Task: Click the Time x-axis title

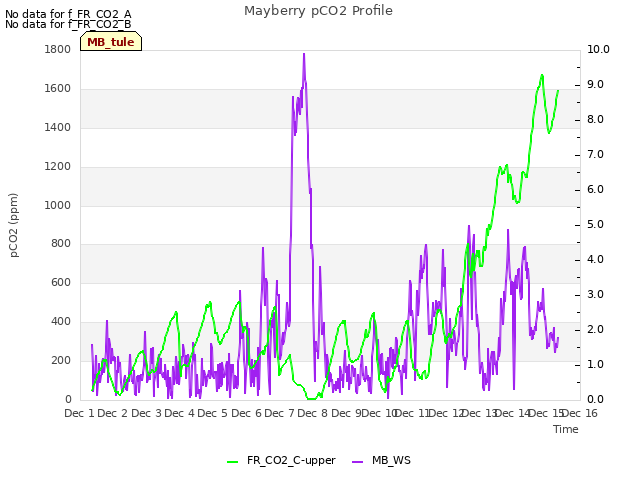Action: pyautogui.click(x=566, y=429)
